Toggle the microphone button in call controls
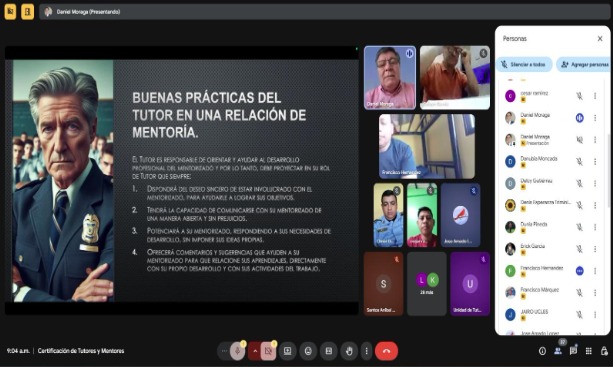 click(x=237, y=351)
